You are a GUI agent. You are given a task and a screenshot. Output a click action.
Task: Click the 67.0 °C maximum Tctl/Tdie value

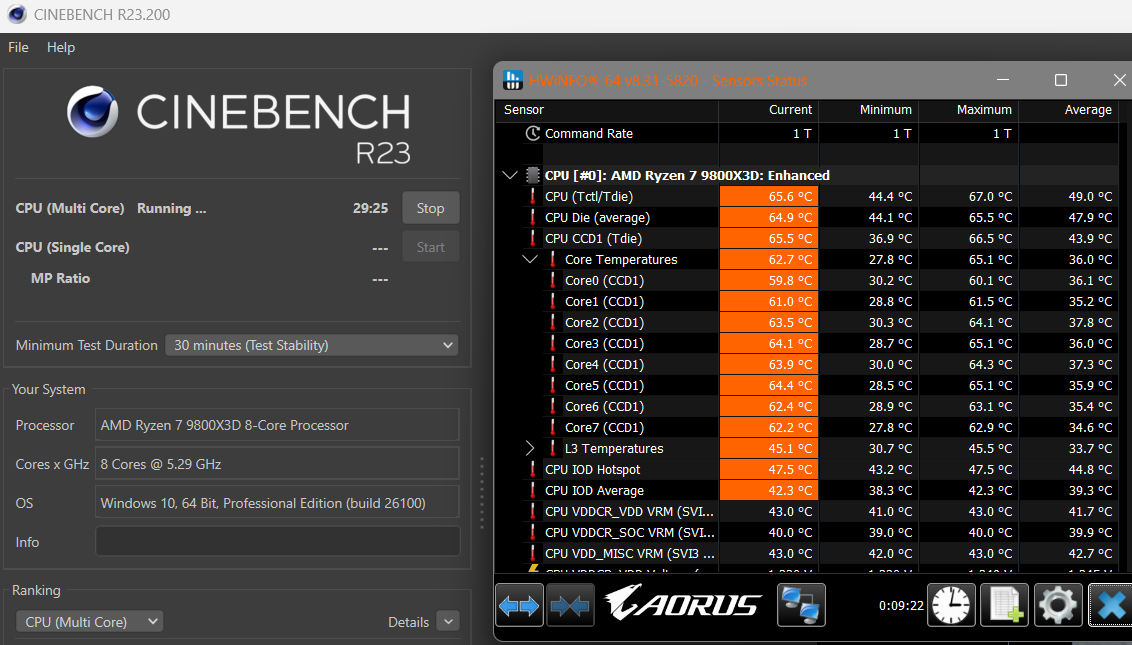click(x=990, y=196)
